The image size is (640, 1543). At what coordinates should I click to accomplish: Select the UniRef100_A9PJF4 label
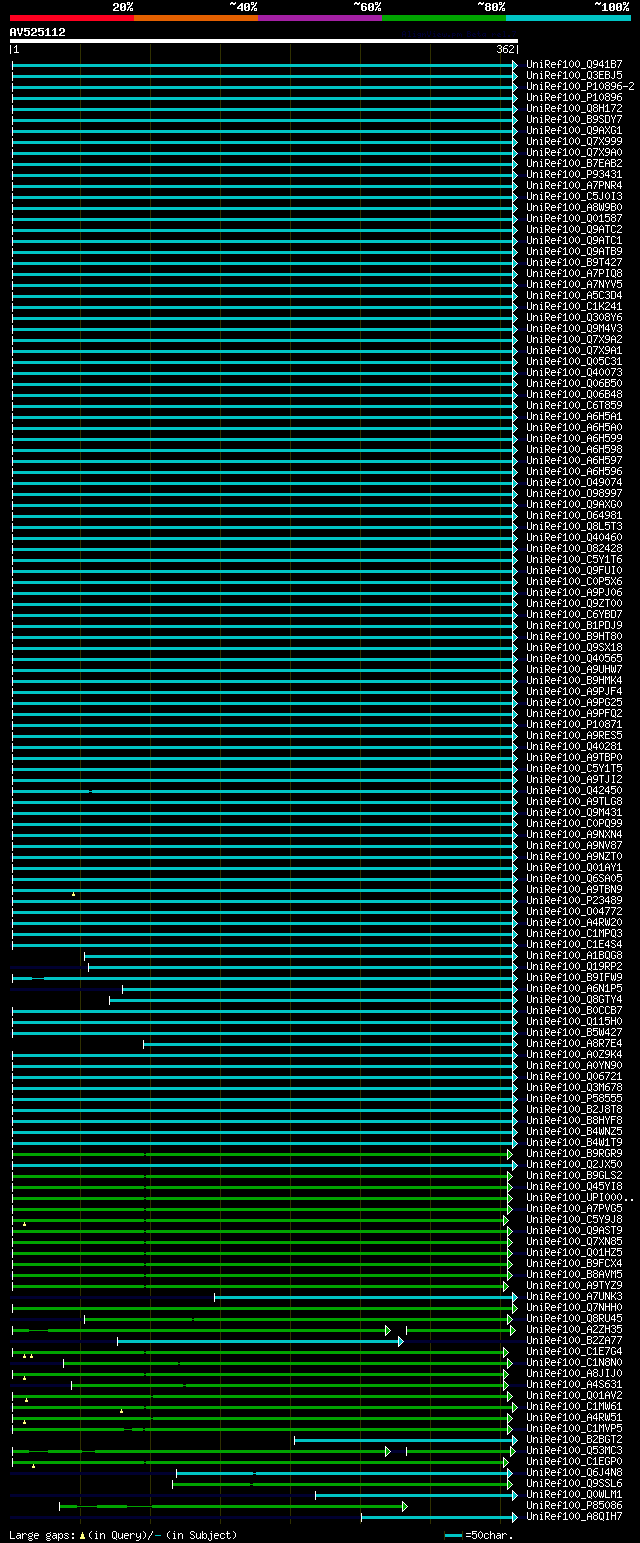pos(574,692)
